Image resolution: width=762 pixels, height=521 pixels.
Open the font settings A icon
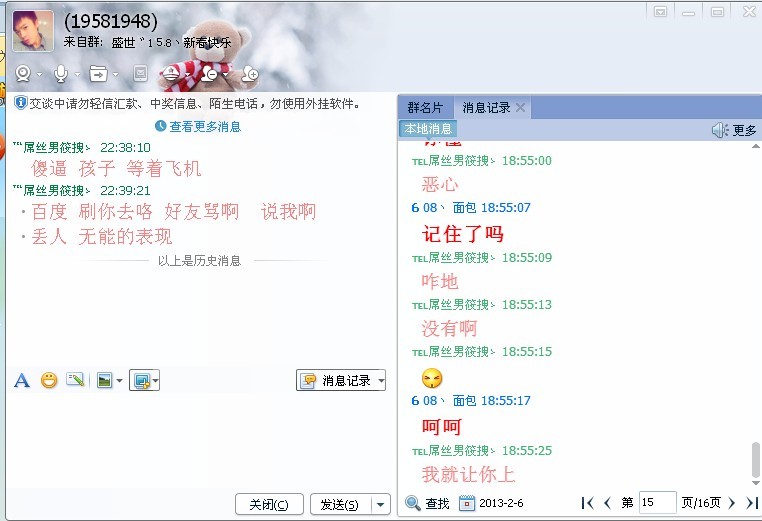(22, 380)
